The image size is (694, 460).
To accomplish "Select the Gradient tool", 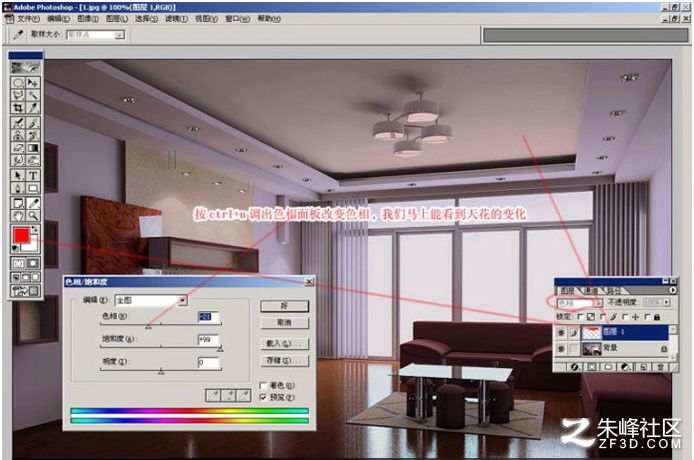I will point(33,148).
